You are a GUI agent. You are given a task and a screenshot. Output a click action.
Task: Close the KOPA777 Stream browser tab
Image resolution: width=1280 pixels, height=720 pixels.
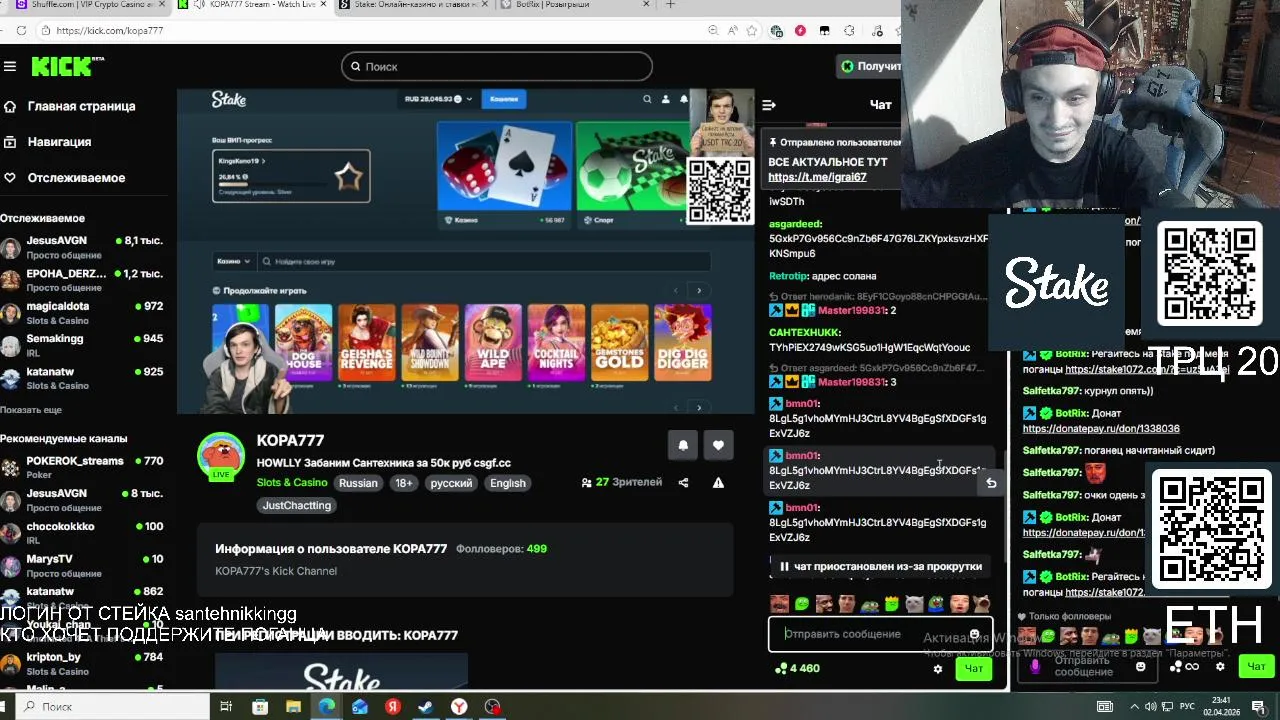click(x=325, y=4)
